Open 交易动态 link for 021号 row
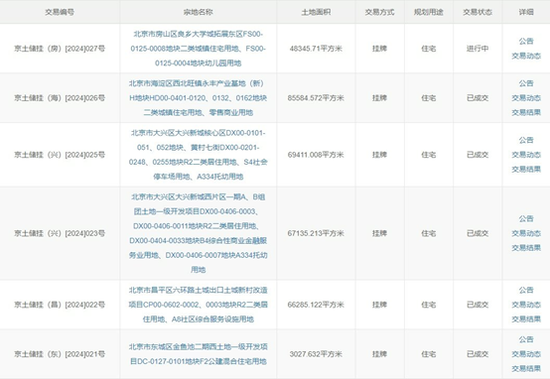The image size is (550, 379). tap(526, 354)
